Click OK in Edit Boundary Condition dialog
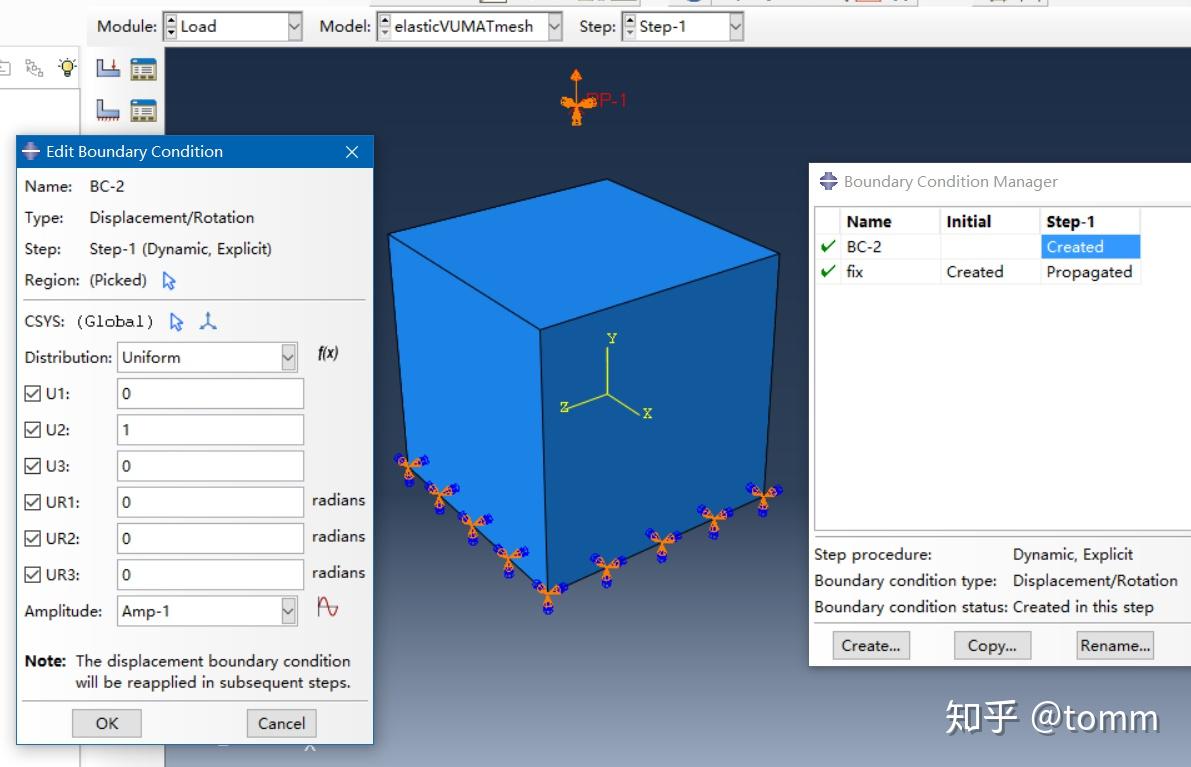The width and height of the screenshot is (1191, 767). pyautogui.click(x=106, y=722)
